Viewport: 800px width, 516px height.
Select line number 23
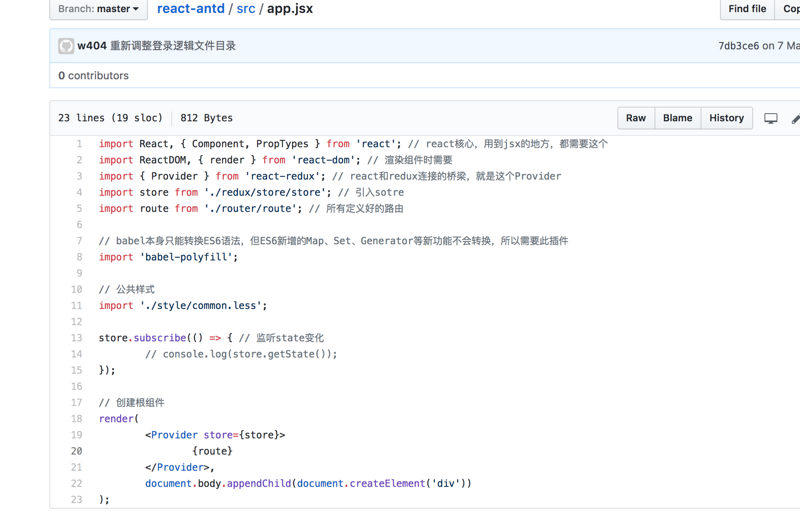click(x=77, y=500)
